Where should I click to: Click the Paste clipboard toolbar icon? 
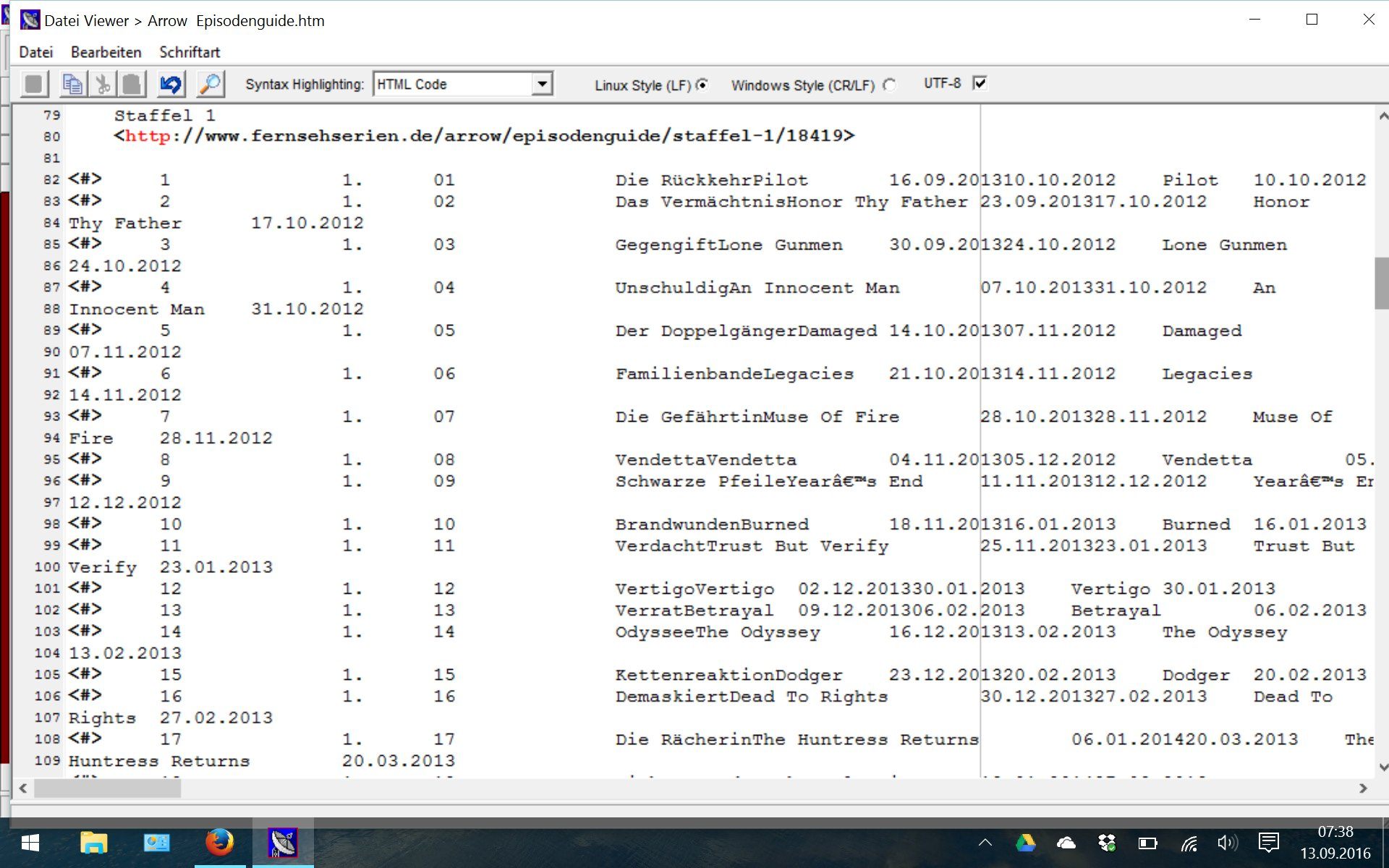132,85
